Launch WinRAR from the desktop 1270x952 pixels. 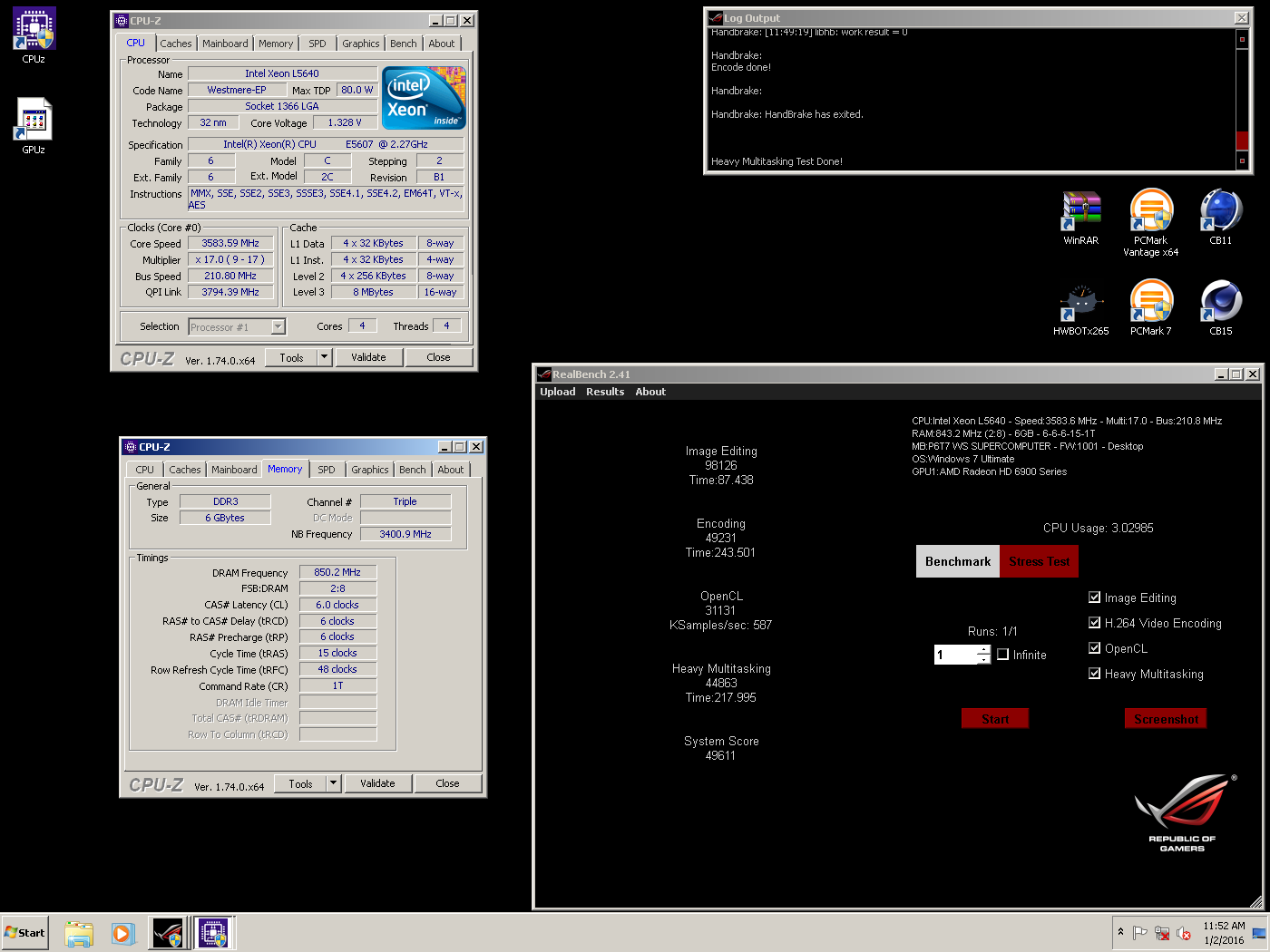(x=1081, y=217)
